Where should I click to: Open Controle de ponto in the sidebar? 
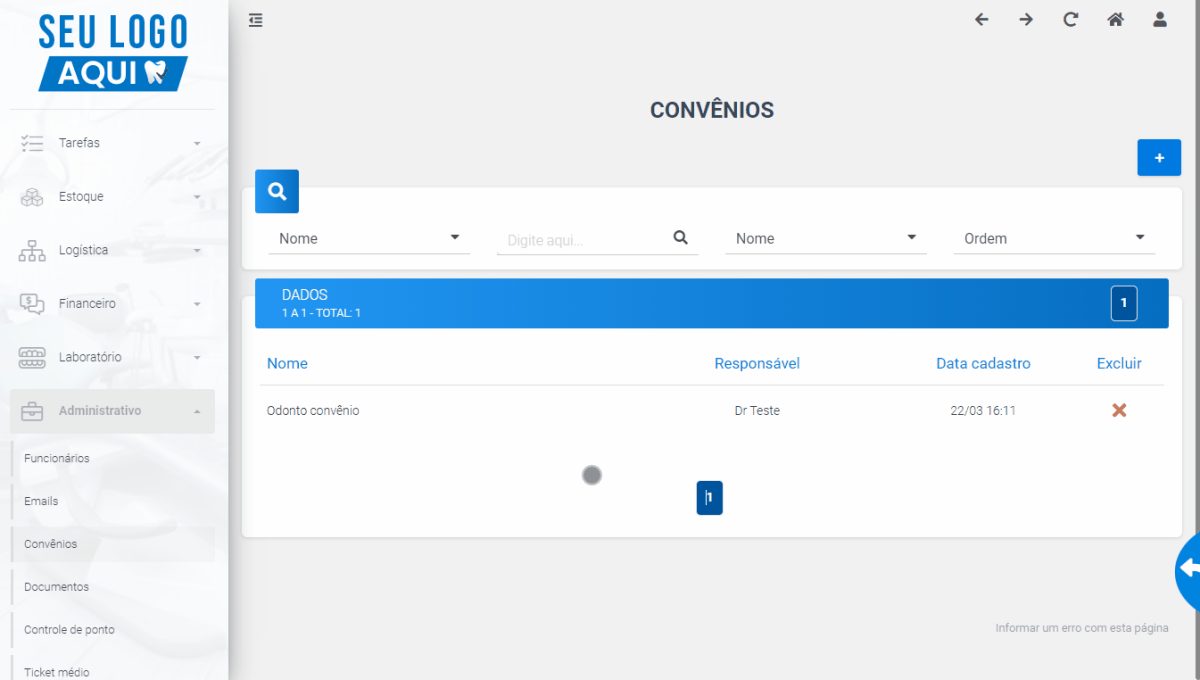(69, 630)
